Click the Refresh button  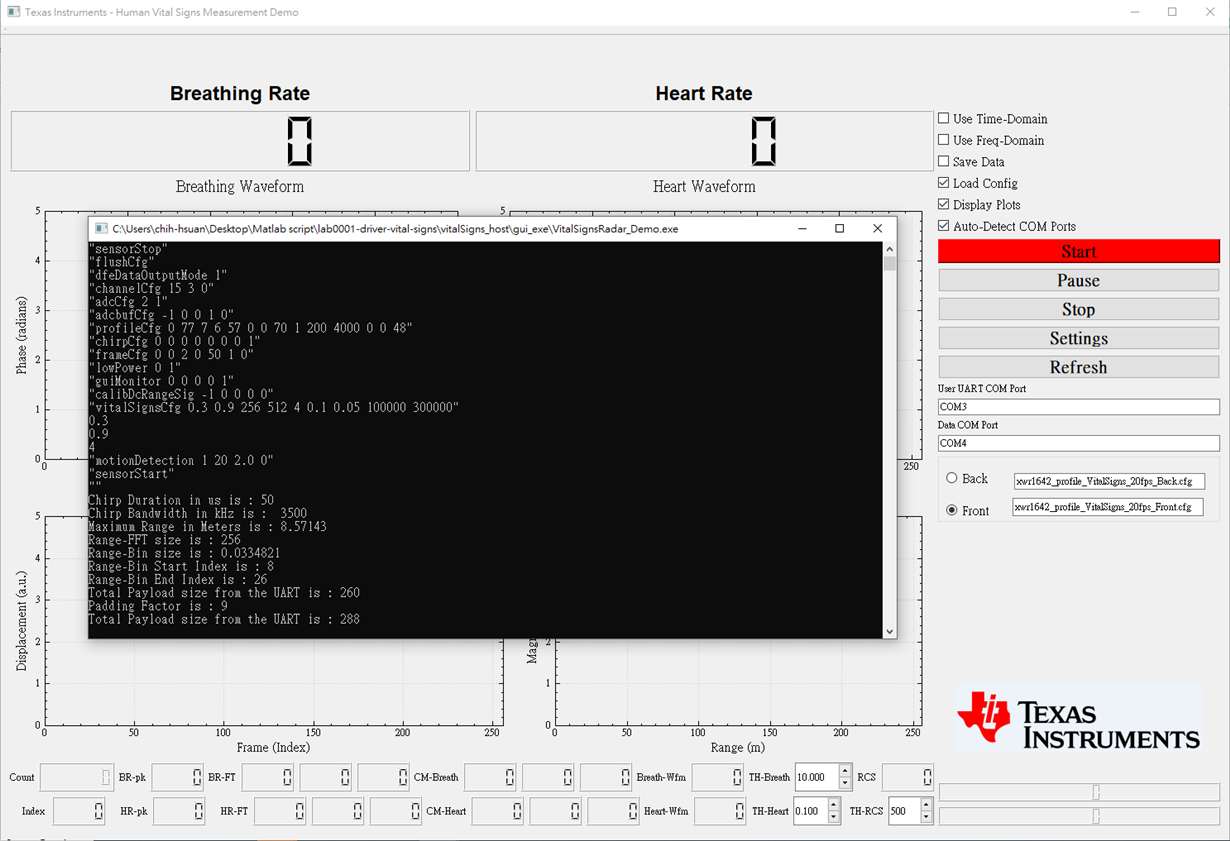(x=1079, y=367)
